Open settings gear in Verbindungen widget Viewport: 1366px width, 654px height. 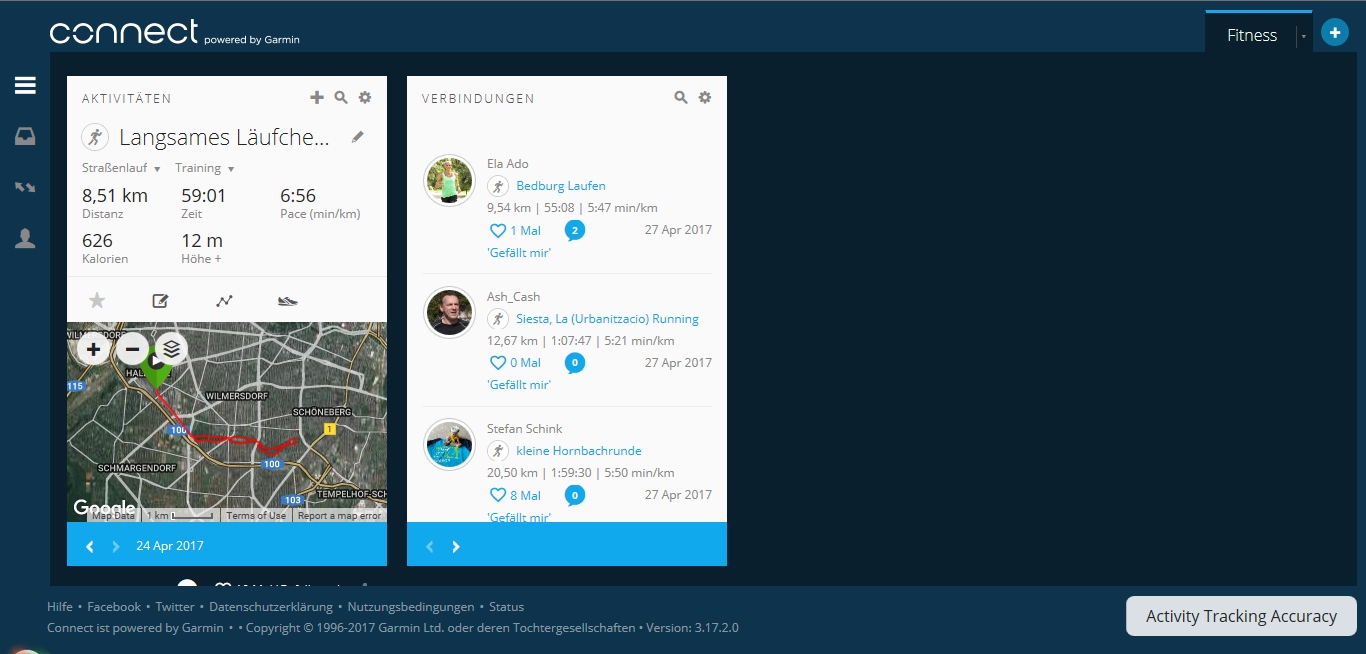coord(705,98)
